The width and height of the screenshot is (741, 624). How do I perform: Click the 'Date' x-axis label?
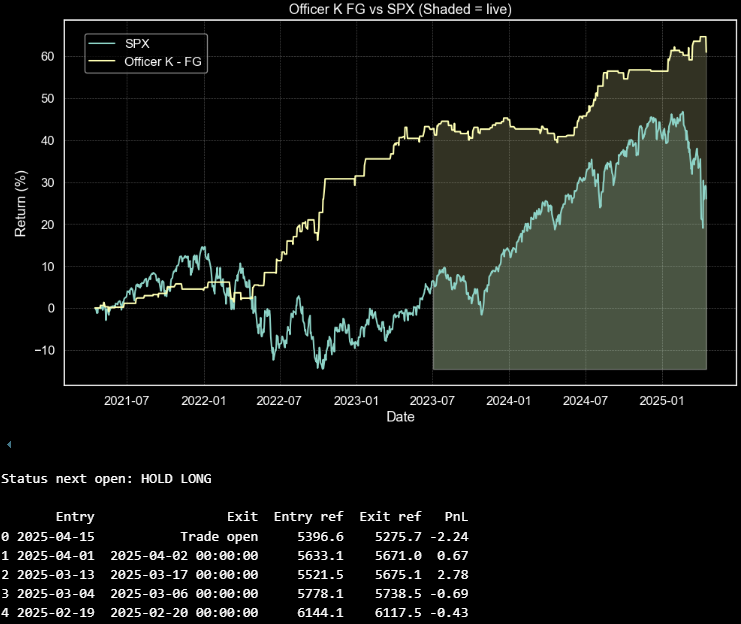tap(400, 417)
